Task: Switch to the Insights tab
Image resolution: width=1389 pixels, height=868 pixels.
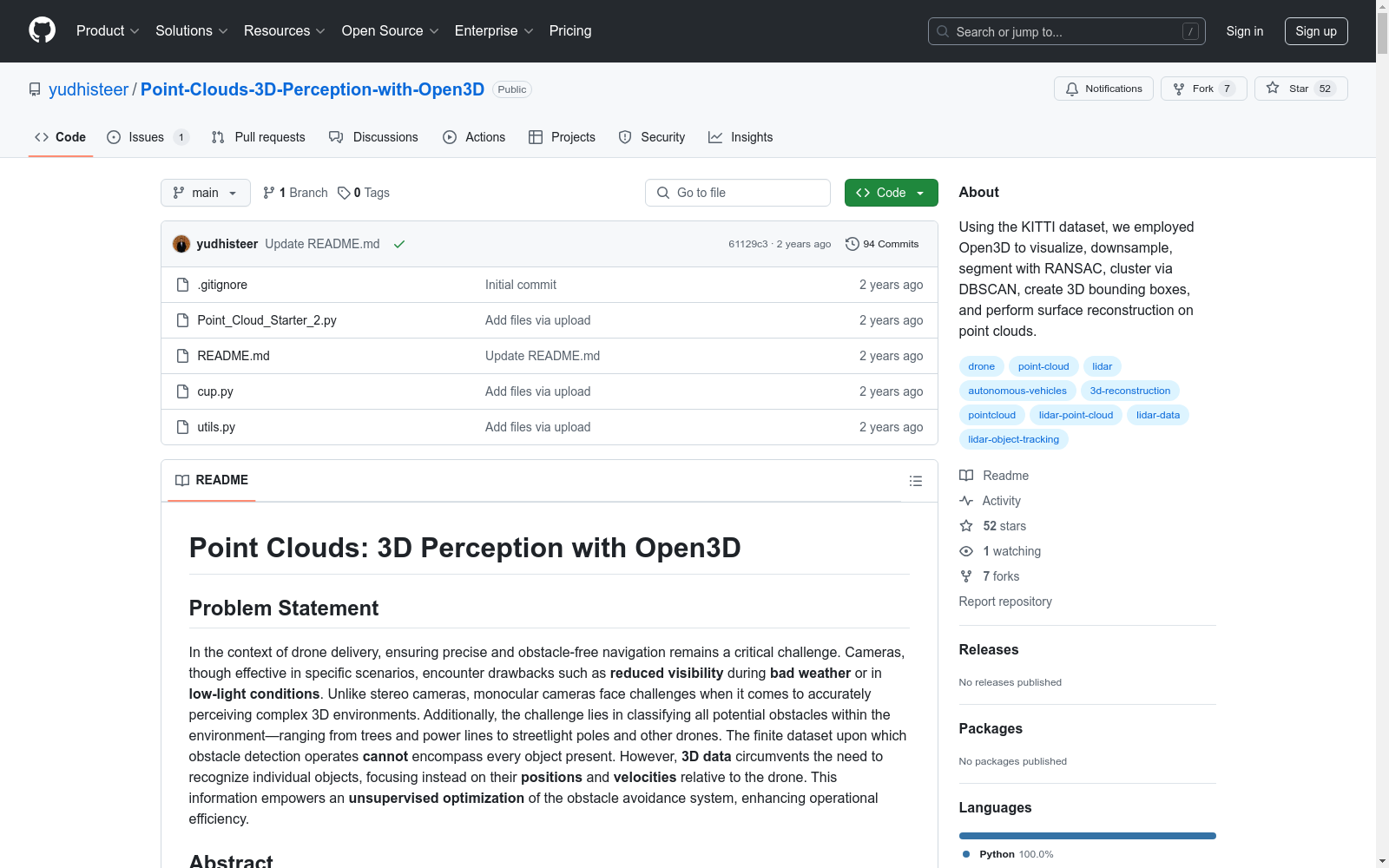Action: click(741, 137)
